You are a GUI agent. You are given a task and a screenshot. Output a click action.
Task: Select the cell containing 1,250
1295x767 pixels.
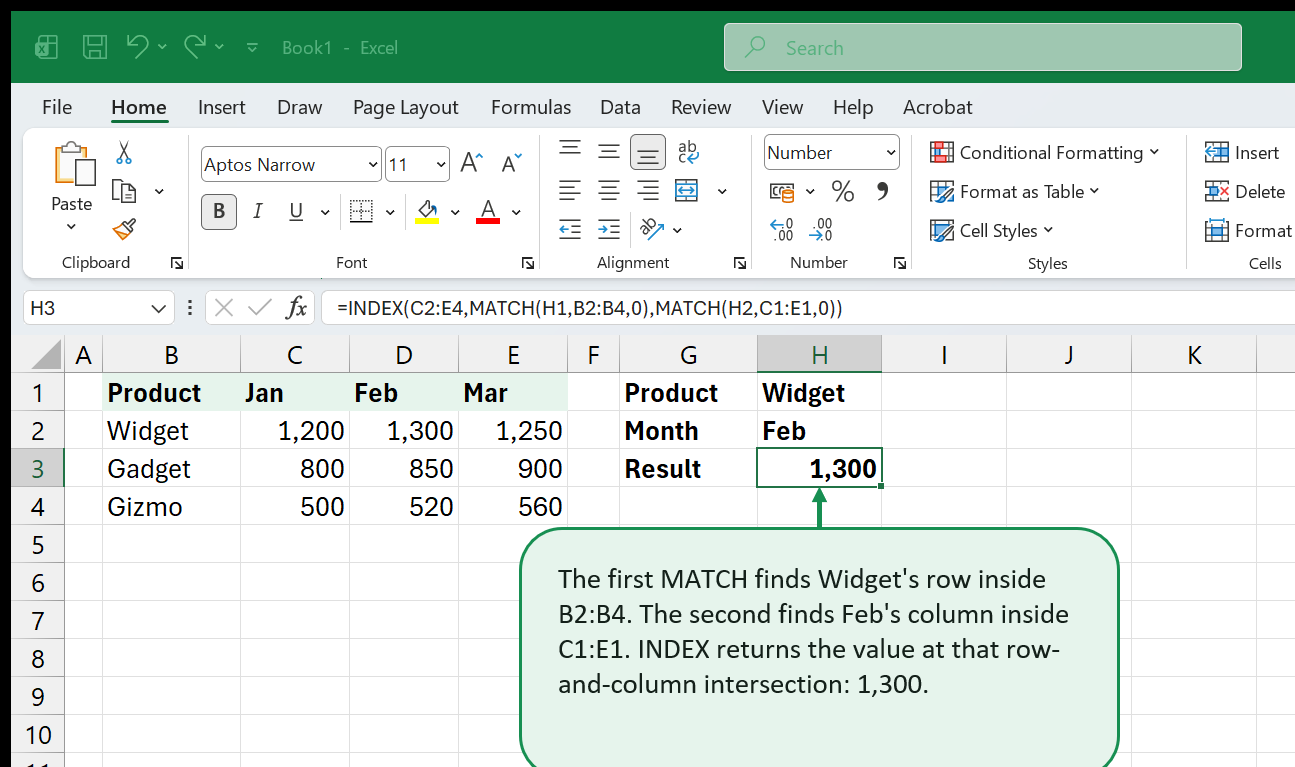[513, 430]
